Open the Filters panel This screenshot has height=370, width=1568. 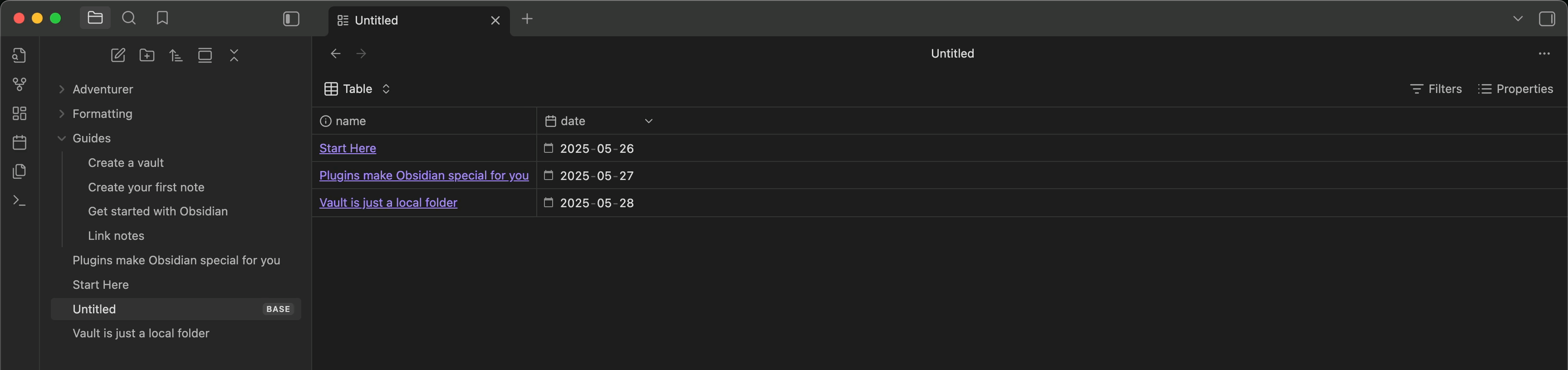point(1436,89)
